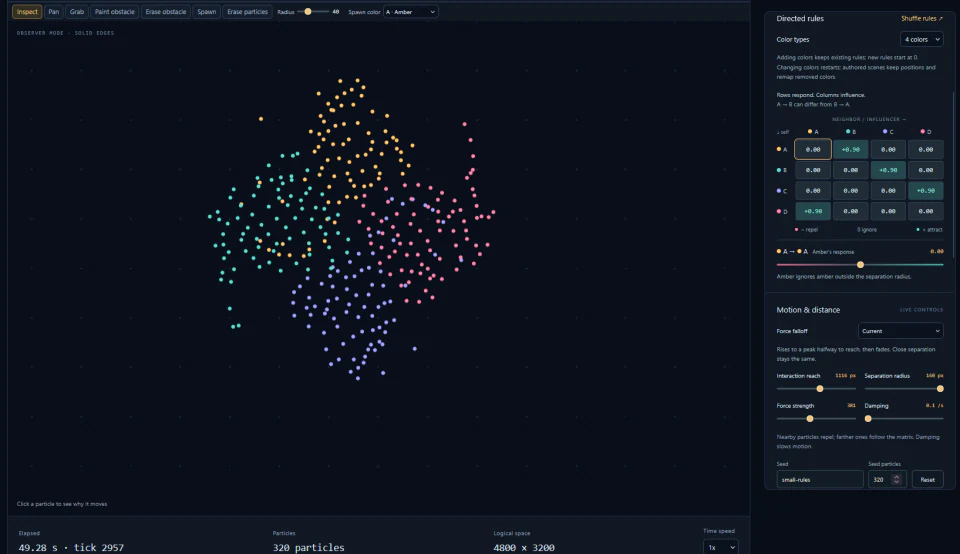The image size is (960, 554).
Task: Open the Color types dropdown
Action: click(921, 39)
